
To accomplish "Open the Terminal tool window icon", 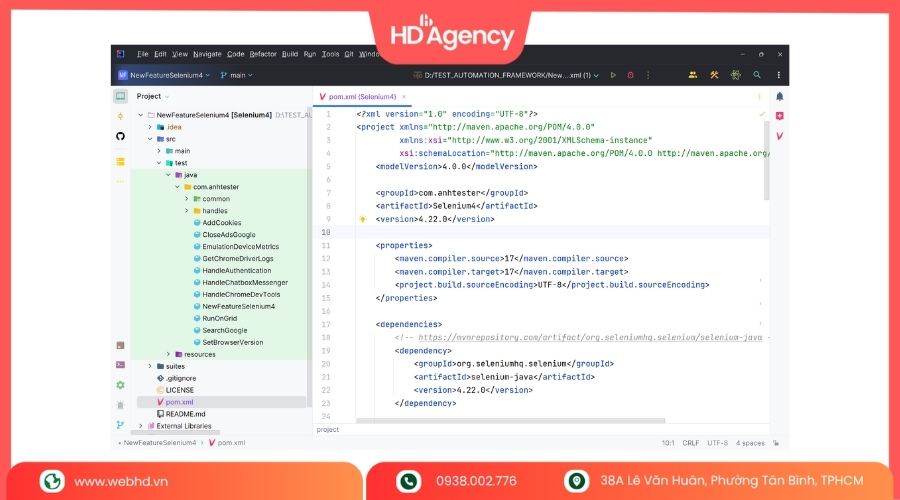I will [121, 365].
